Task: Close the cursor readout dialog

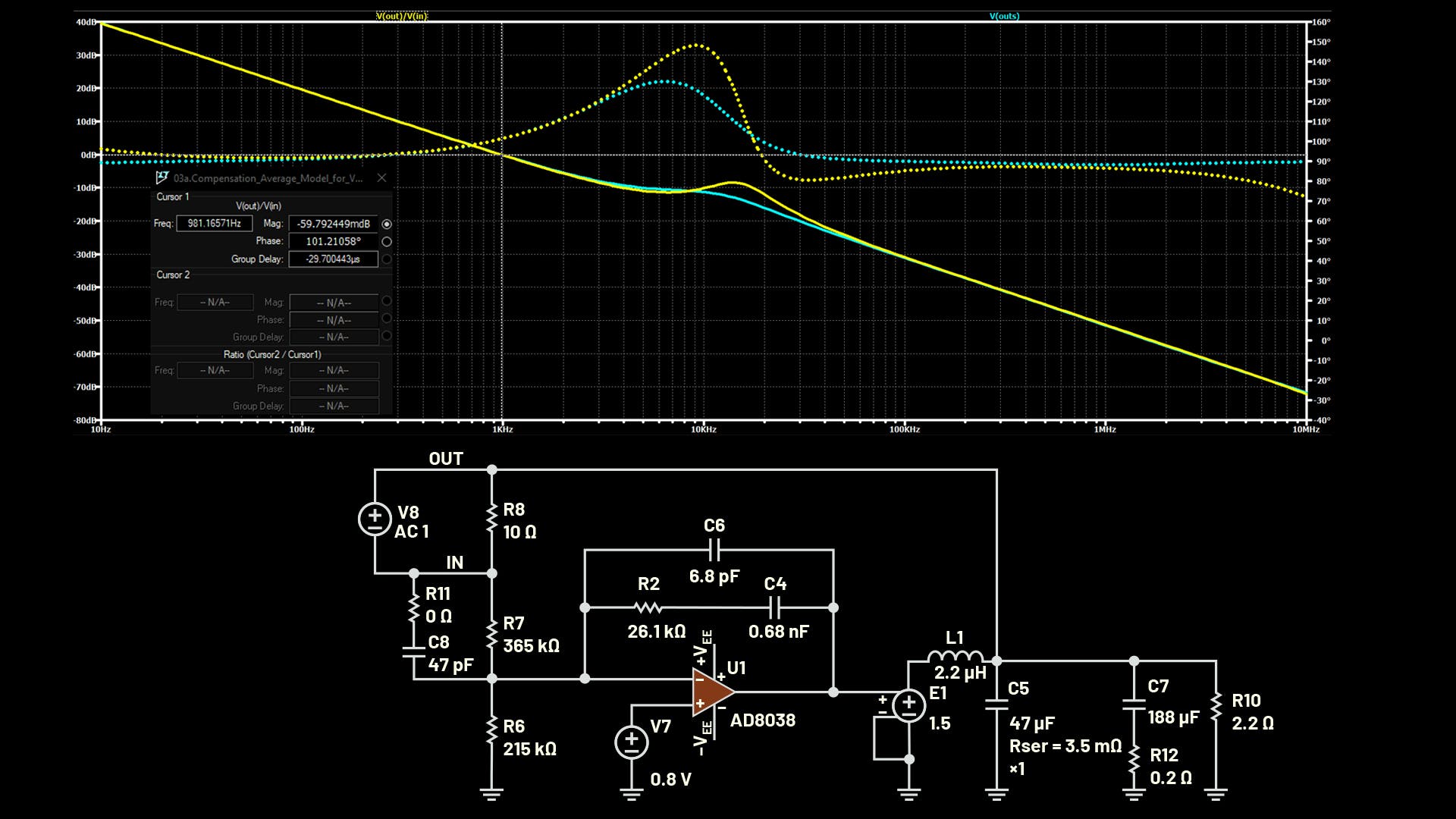Action: (381, 177)
